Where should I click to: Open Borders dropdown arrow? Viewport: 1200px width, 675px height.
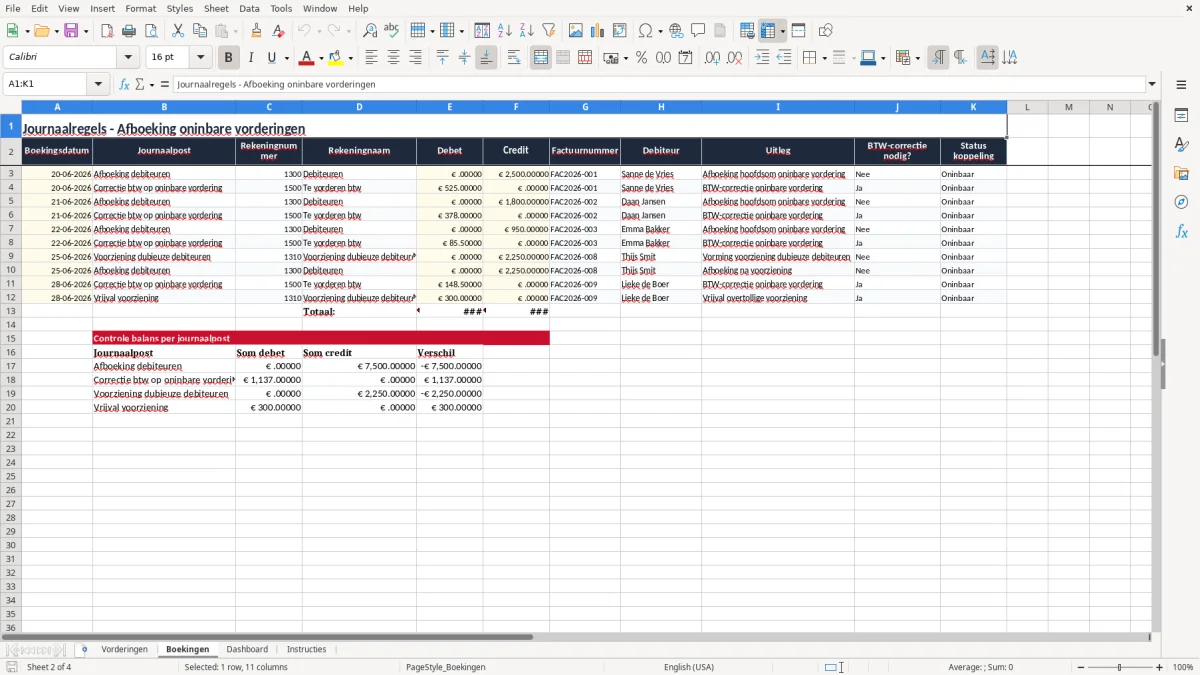tap(824, 58)
